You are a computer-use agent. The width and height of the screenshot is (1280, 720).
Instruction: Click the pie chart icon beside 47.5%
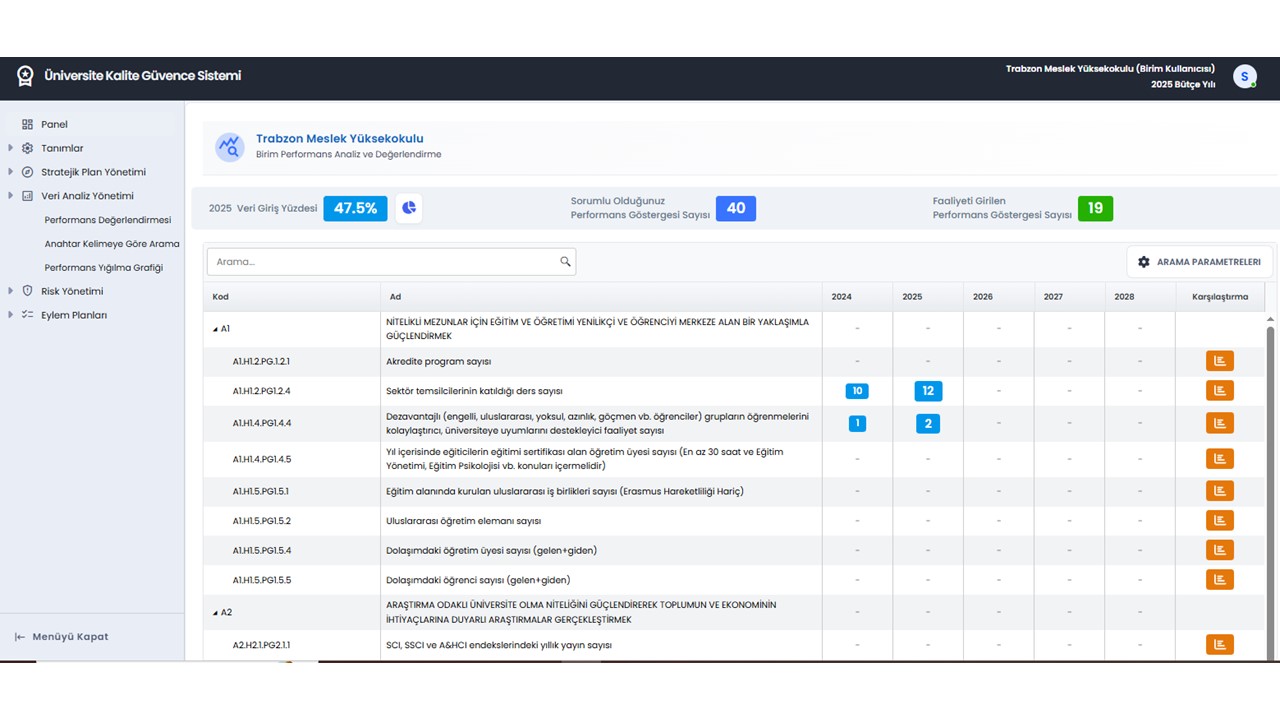click(x=409, y=208)
